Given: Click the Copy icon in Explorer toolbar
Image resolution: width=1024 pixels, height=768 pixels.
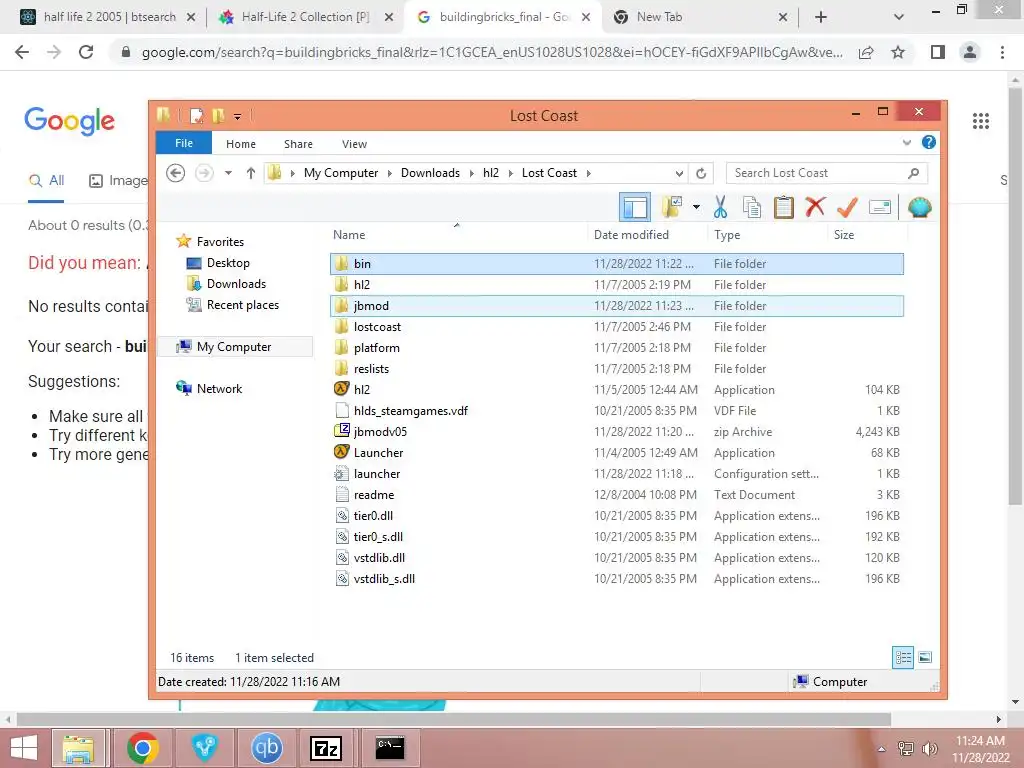Looking at the screenshot, I should [x=752, y=207].
